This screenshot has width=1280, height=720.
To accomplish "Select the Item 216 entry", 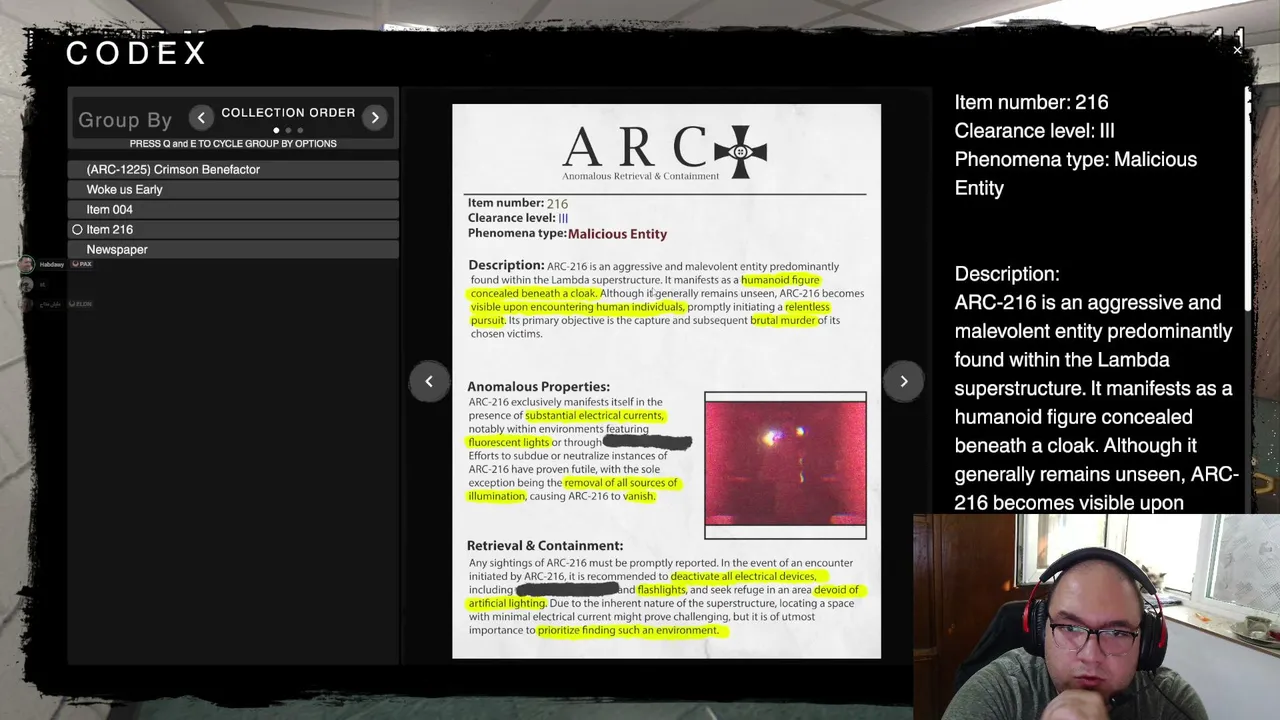I will [233, 229].
